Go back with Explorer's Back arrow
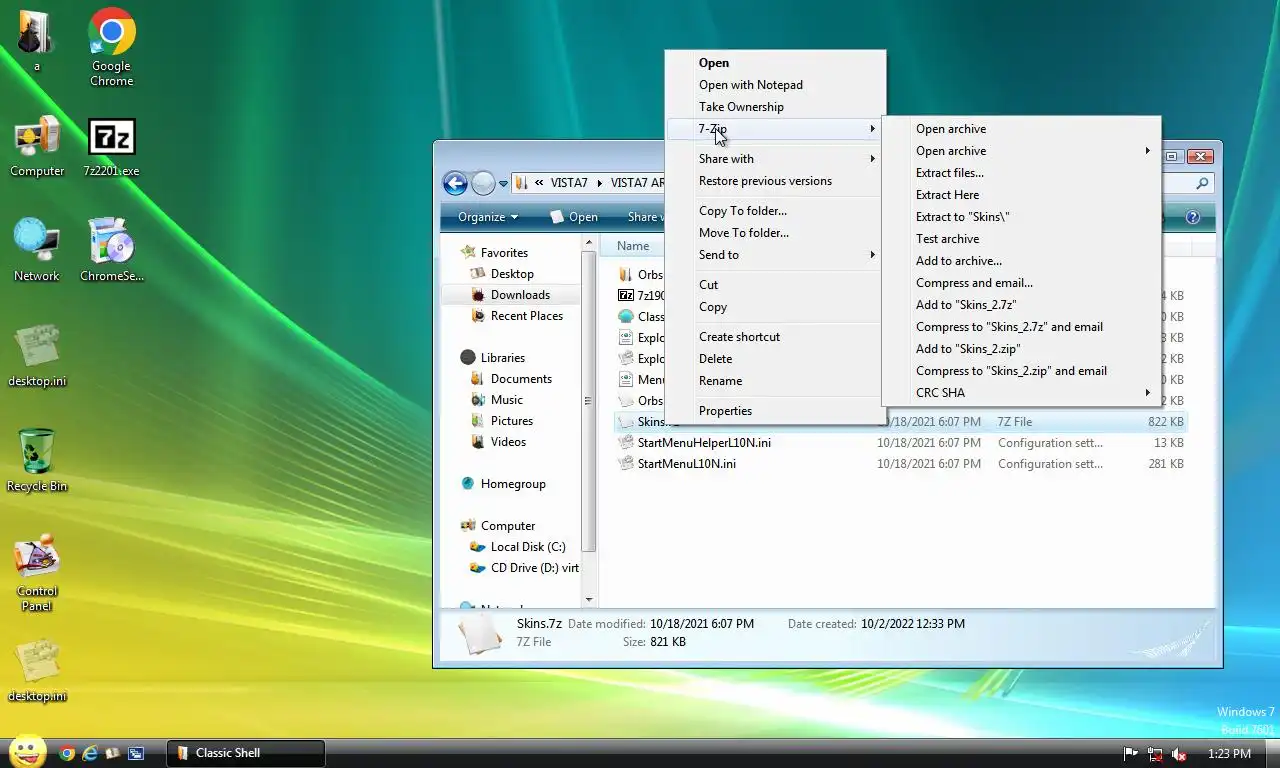The image size is (1280, 768). (x=455, y=183)
